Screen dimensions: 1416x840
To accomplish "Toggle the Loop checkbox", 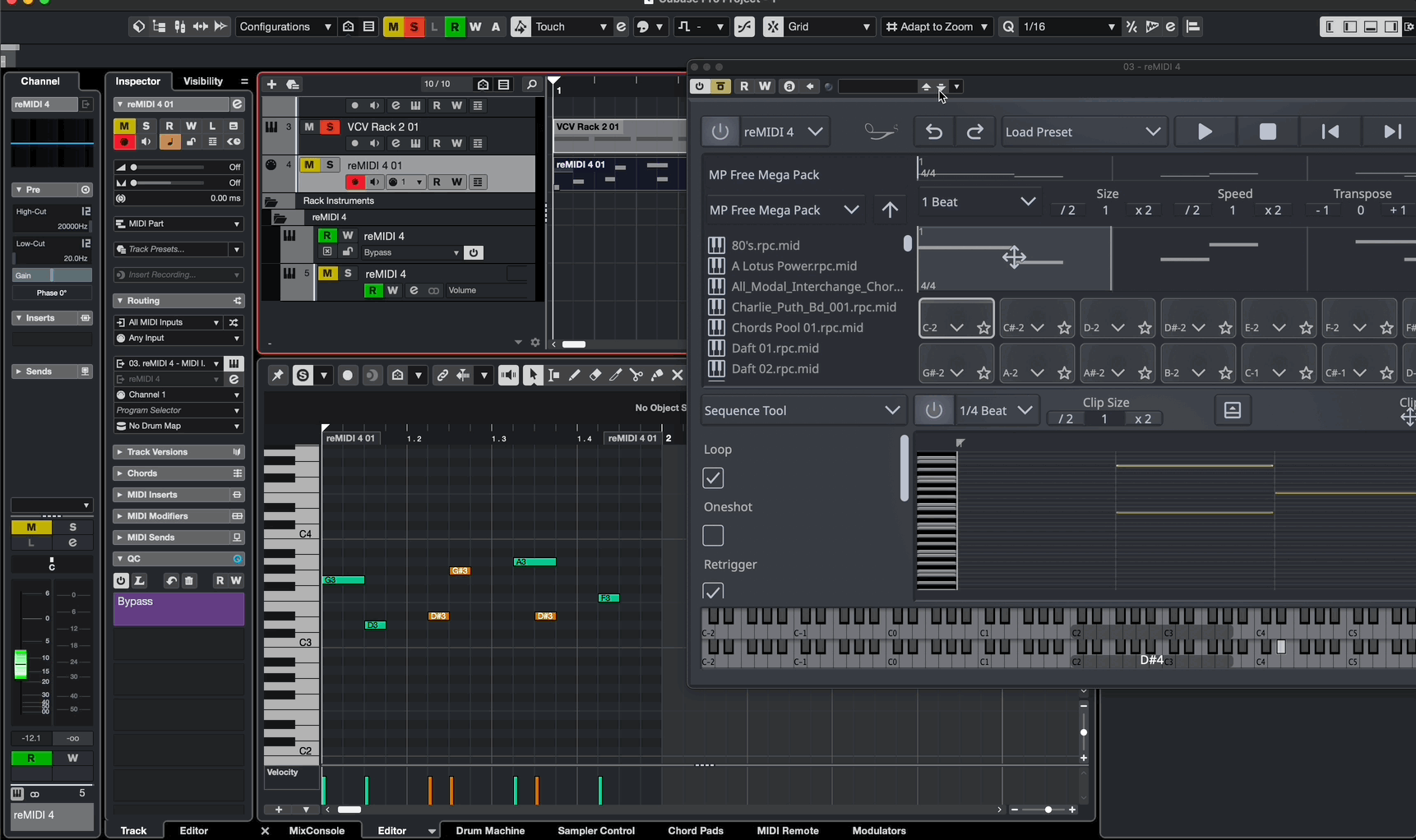I will click(713, 478).
